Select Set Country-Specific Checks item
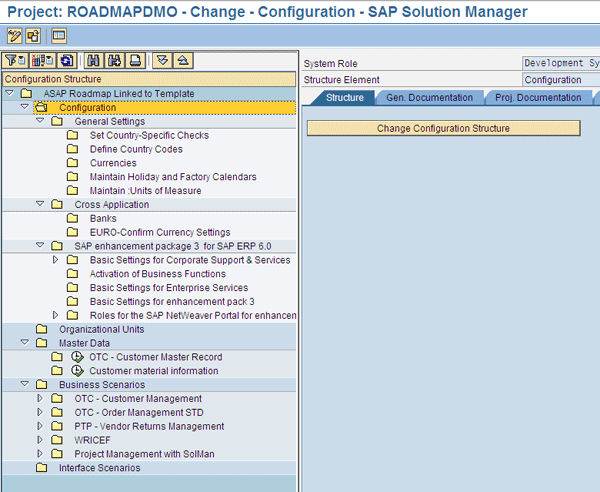Image resolution: width=600 pixels, height=492 pixels. pyautogui.click(x=149, y=135)
